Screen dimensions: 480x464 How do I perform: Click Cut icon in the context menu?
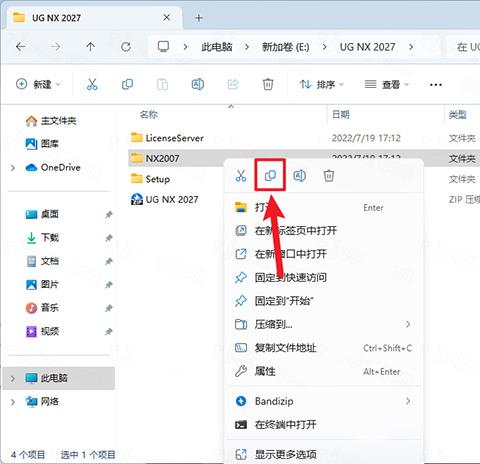tap(241, 175)
